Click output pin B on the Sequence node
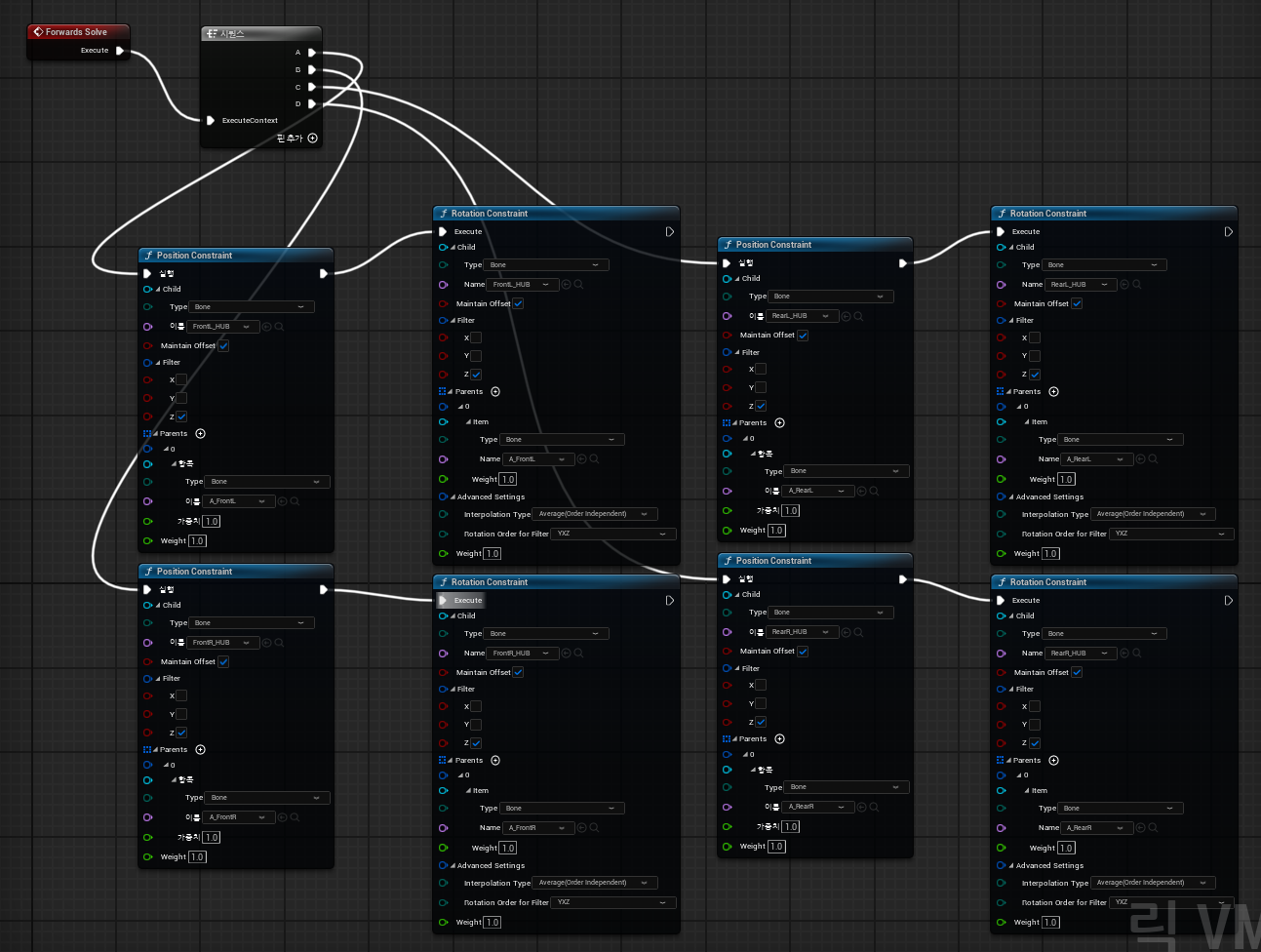Screen dimensions: 1261x952 tap(312, 70)
